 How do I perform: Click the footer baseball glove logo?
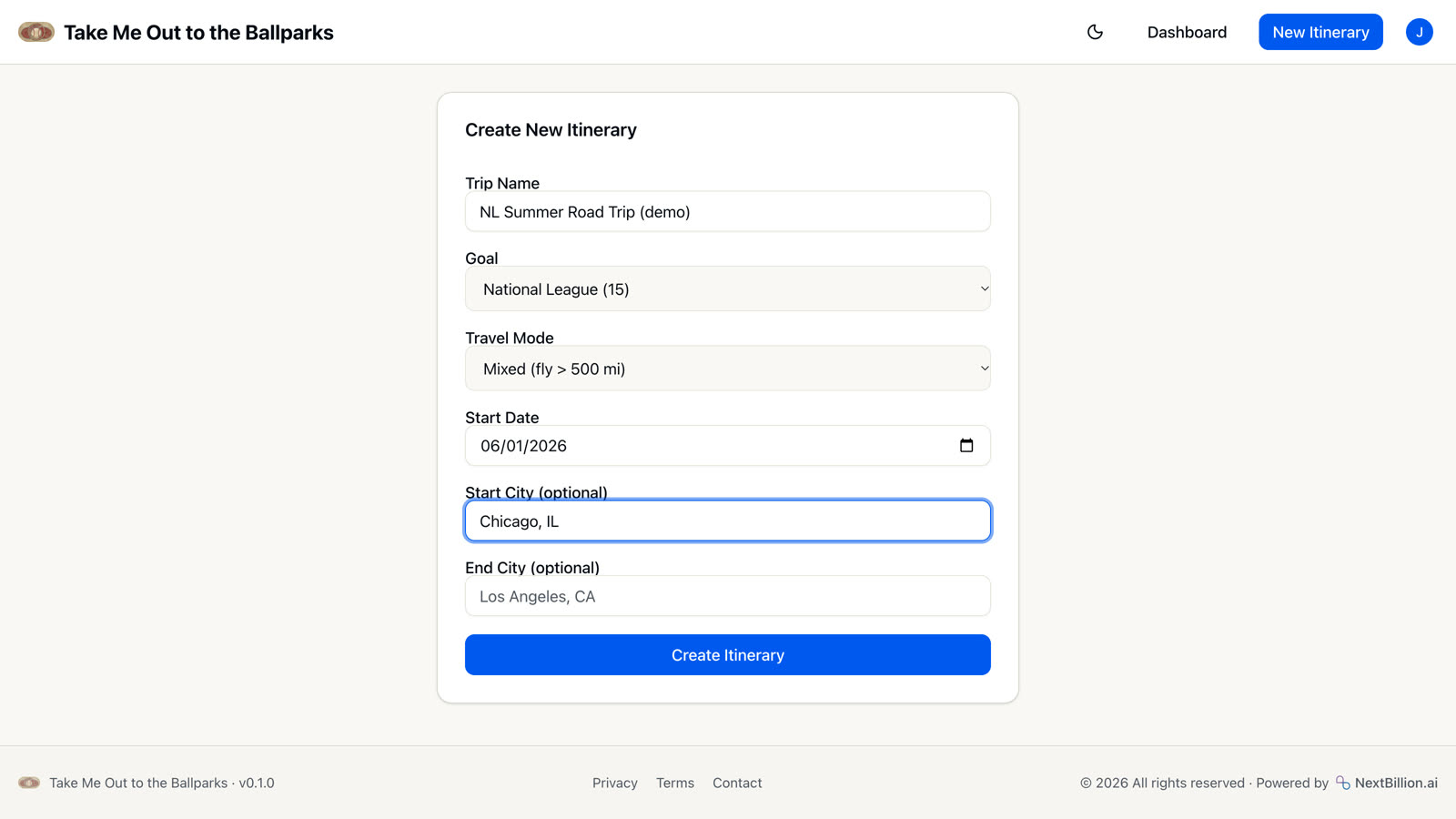[29, 783]
